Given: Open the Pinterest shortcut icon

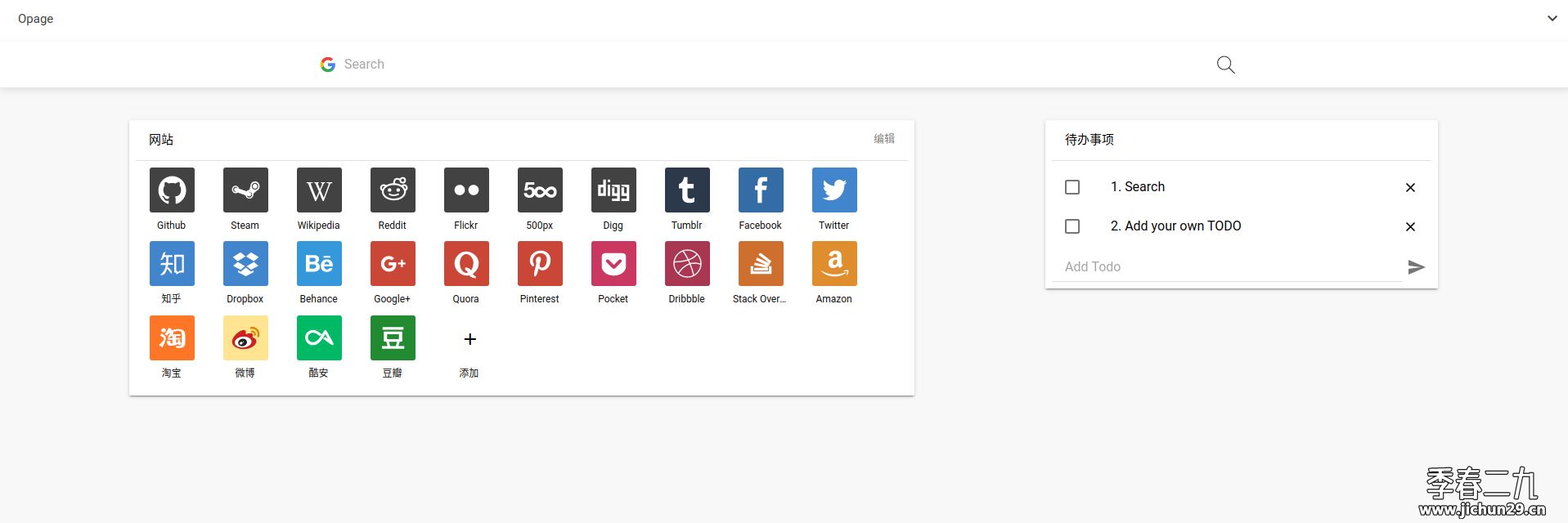Looking at the screenshot, I should pyautogui.click(x=540, y=263).
